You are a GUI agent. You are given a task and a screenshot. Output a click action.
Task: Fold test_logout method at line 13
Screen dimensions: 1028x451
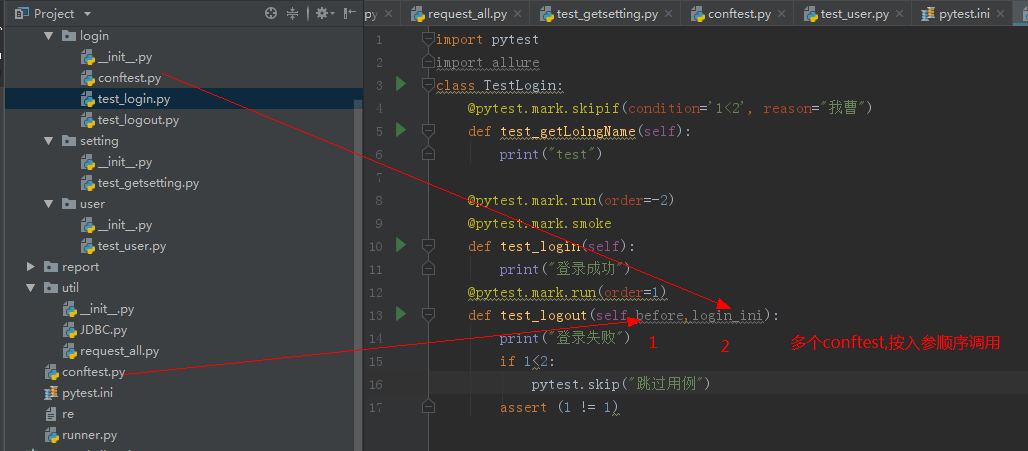(428, 315)
